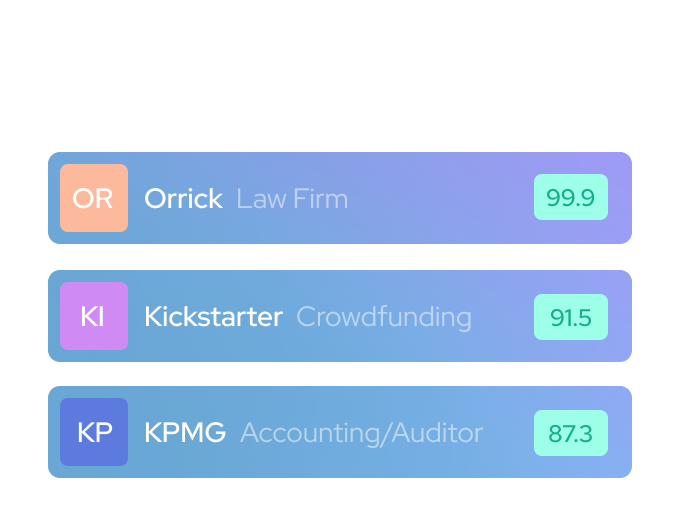
Task: Click the Law Firm category label
Action: point(292,198)
